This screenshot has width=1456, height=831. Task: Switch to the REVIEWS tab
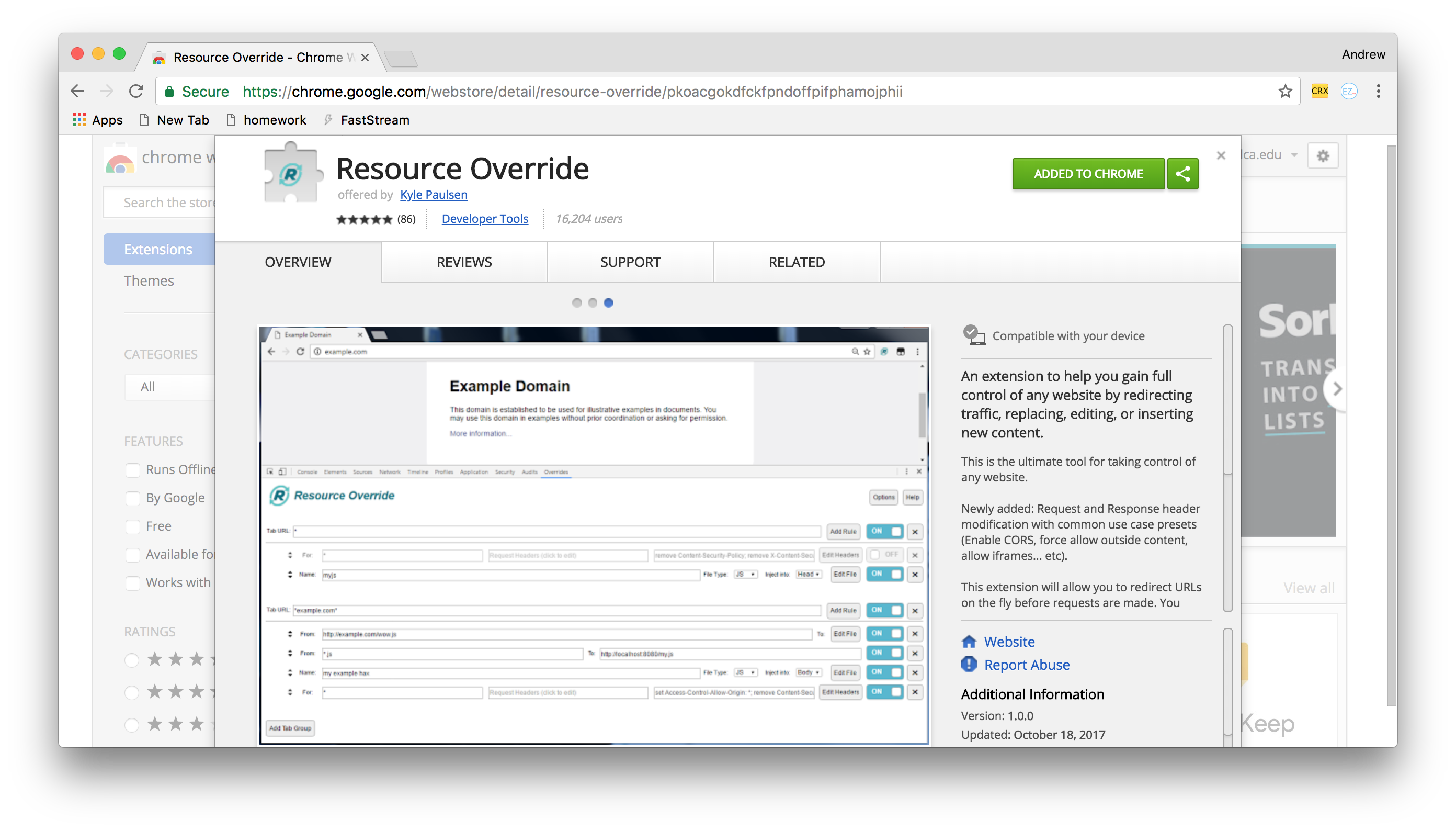pyautogui.click(x=464, y=262)
